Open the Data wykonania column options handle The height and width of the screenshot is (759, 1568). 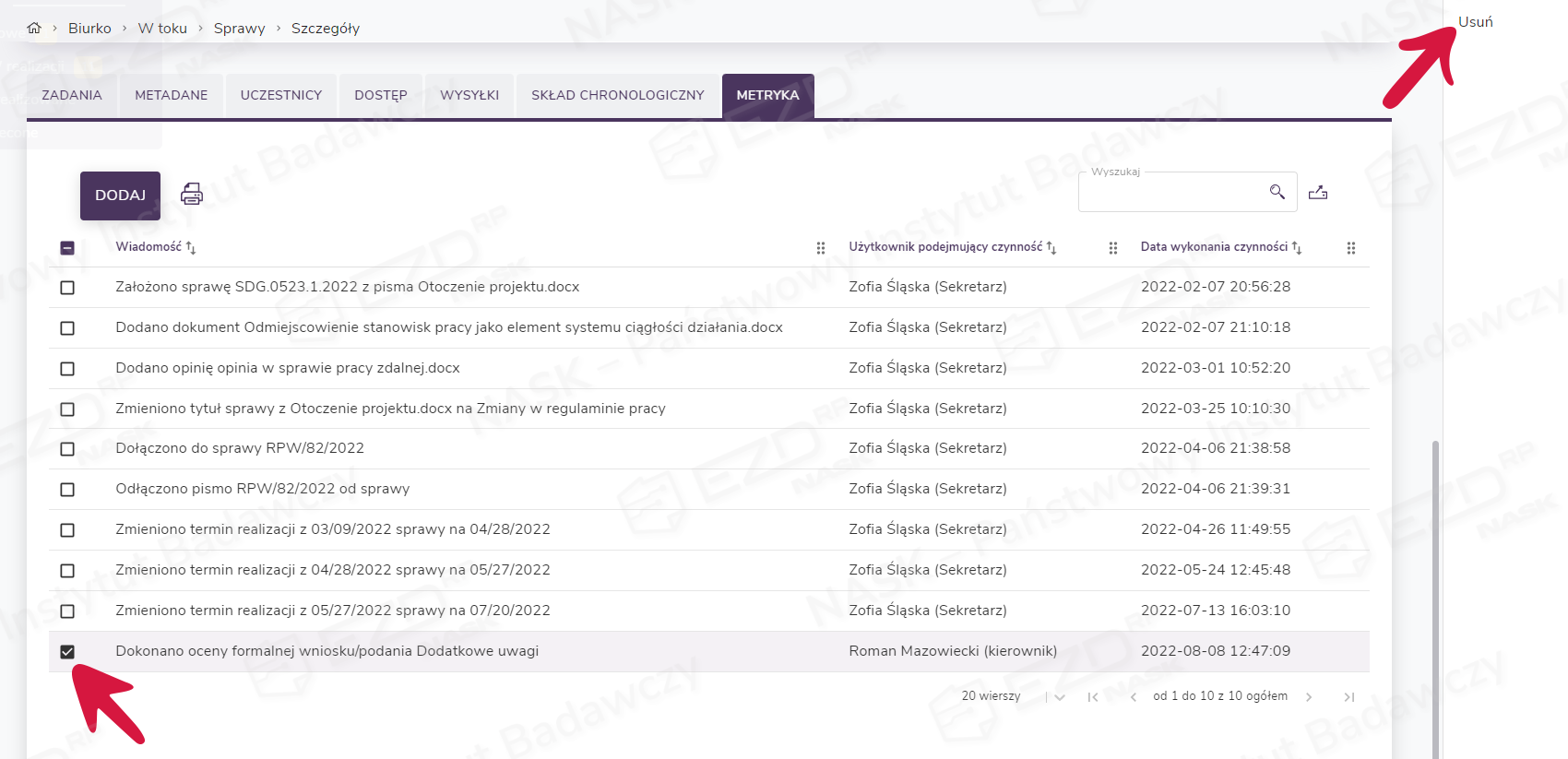(1350, 248)
